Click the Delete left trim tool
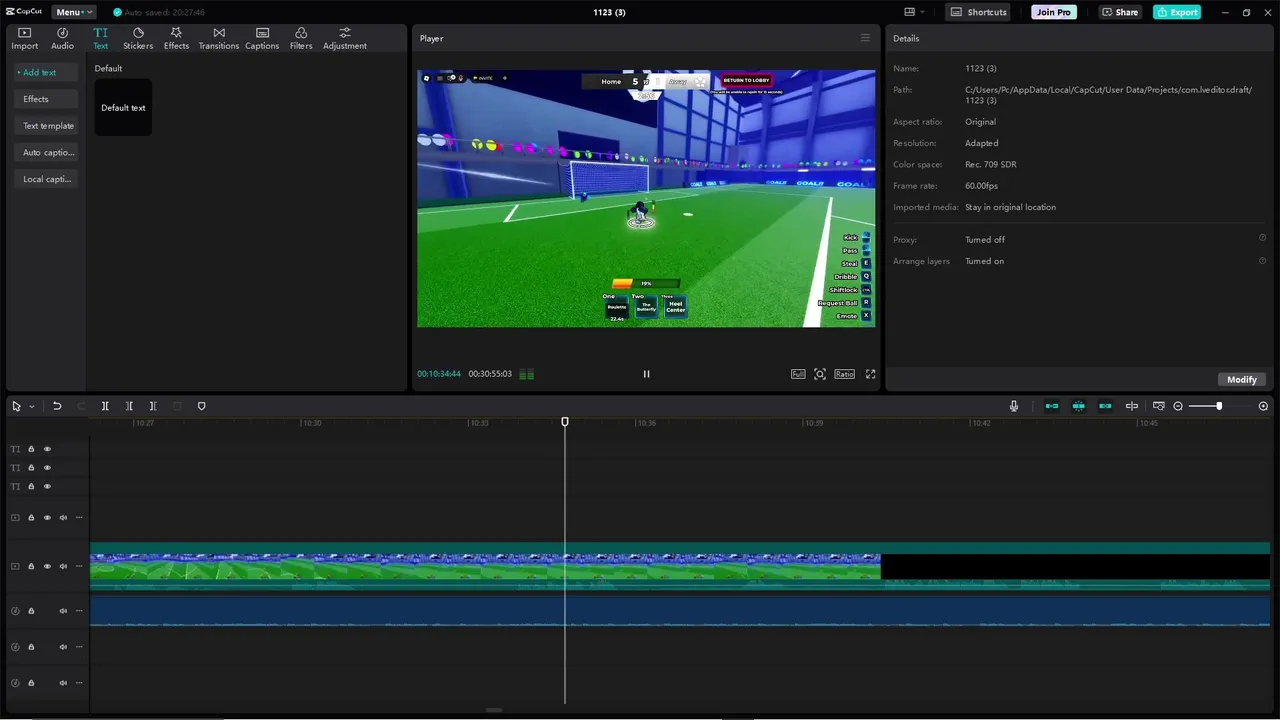 tap(129, 406)
